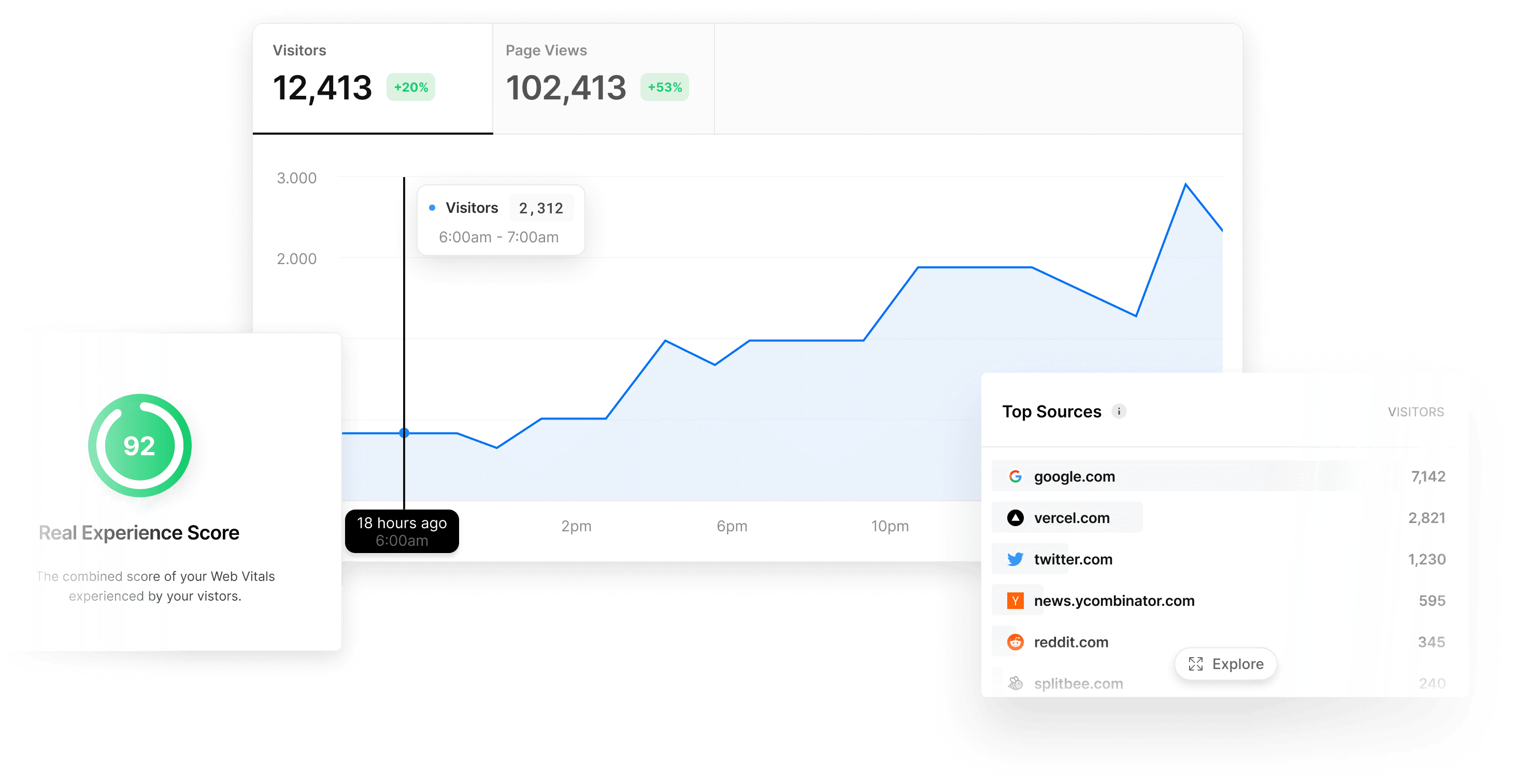Click the Vercel triangle icon

(1015, 518)
